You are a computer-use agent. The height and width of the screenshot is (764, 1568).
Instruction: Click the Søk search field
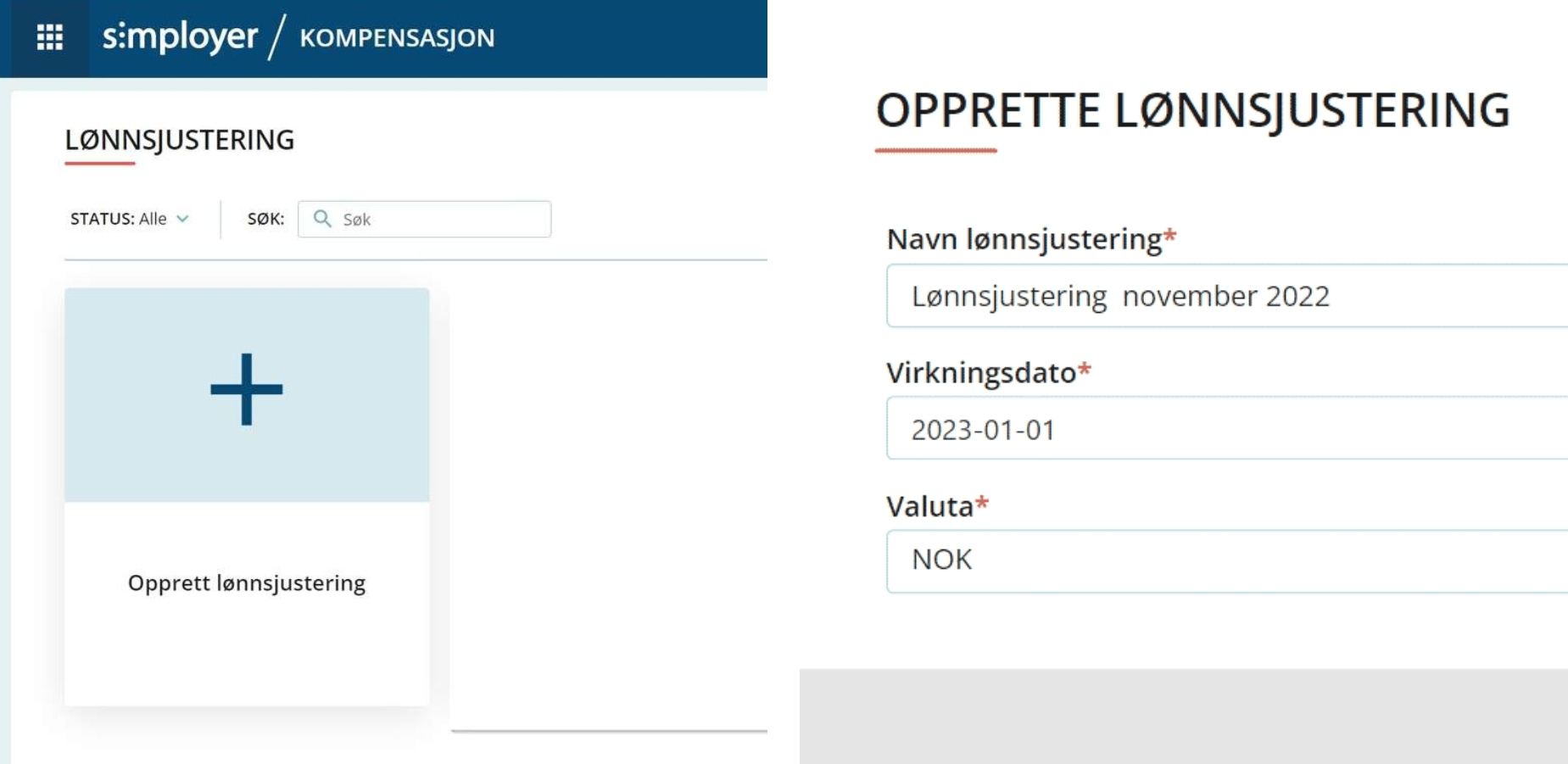pos(425,219)
